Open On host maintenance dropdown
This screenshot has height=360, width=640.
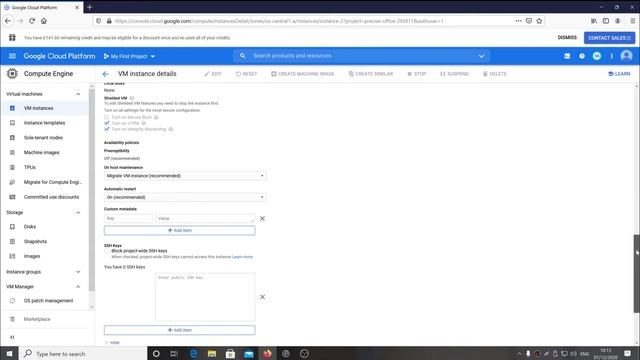pyautogui.click(x=185, y=176)
